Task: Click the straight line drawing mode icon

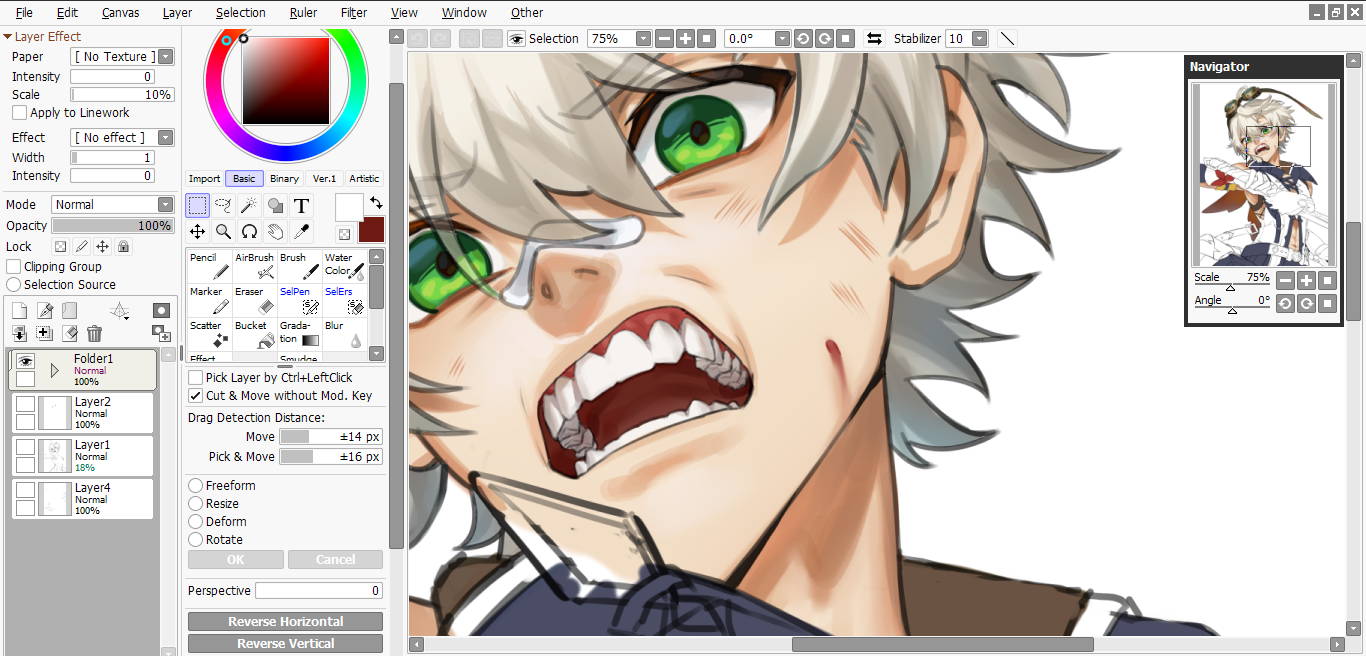Action: pos(1007,38)
